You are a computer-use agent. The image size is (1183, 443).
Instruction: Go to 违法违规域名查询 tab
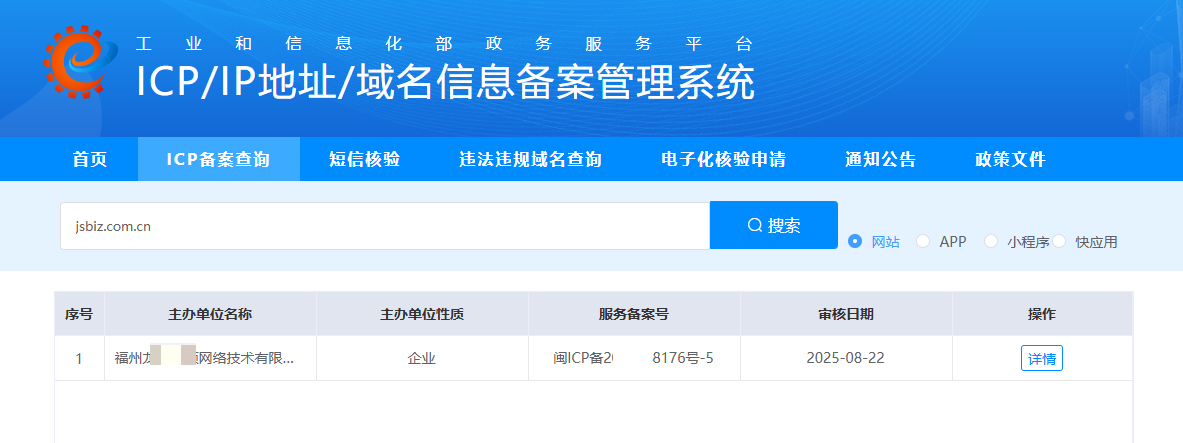click(530, 159)
